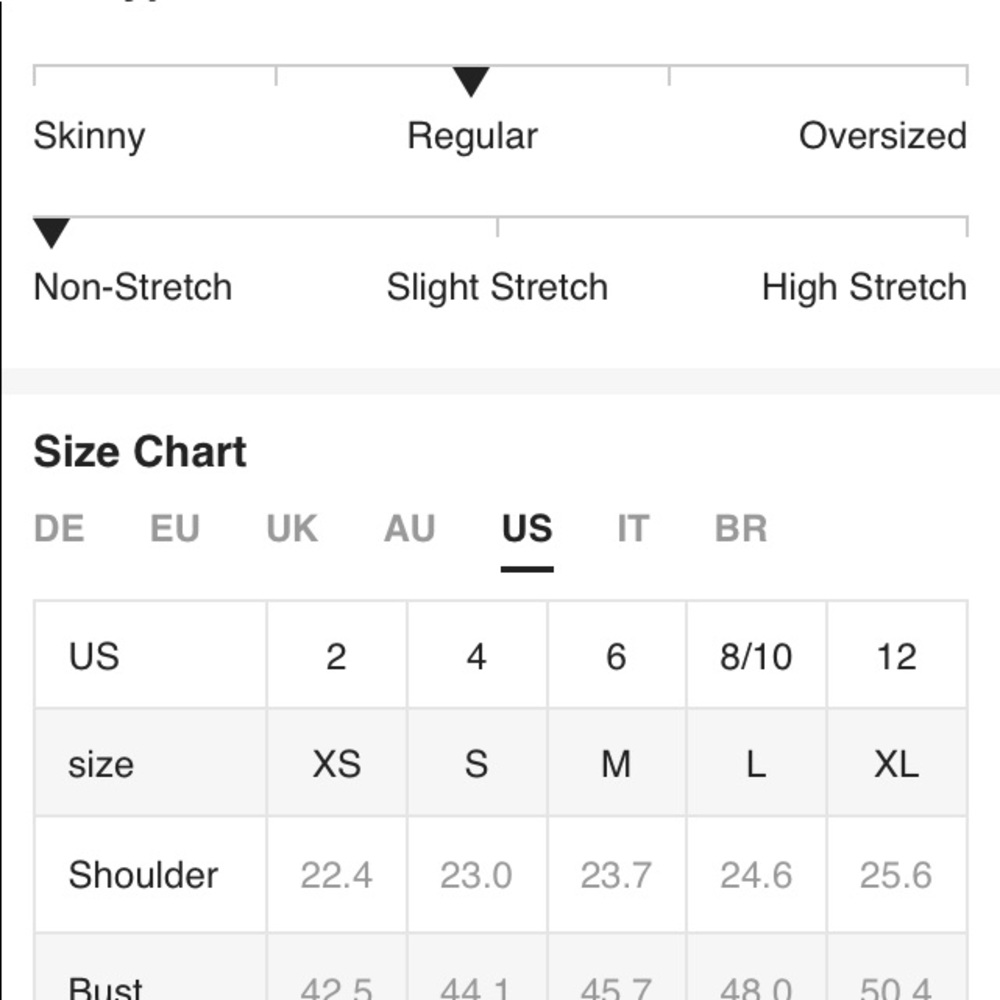
Task: Click the M size cell
Action: click(x=616, y=764)
